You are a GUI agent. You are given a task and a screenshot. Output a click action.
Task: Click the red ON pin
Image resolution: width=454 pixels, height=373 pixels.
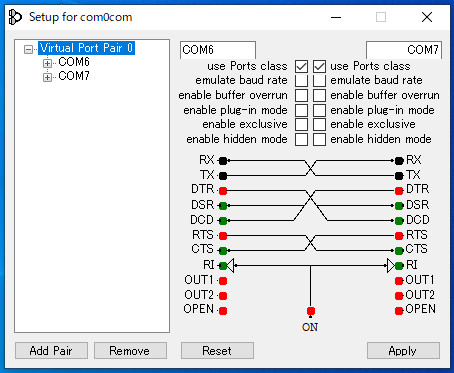click(311, 311)
